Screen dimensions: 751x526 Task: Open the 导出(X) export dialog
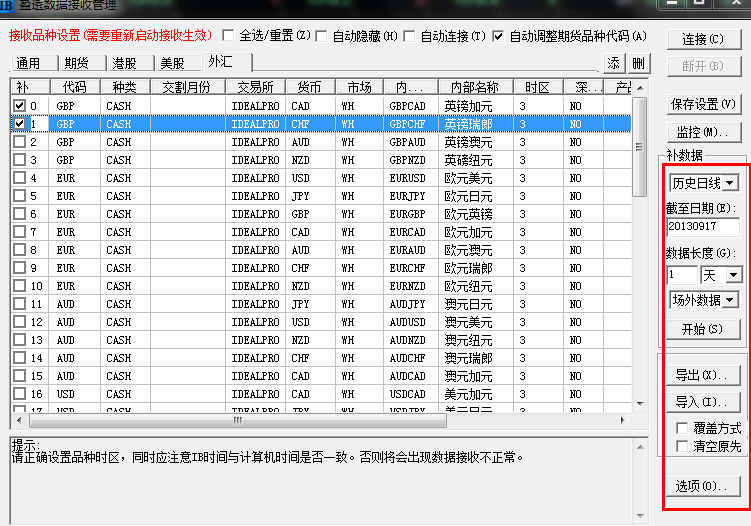[702, 375]
